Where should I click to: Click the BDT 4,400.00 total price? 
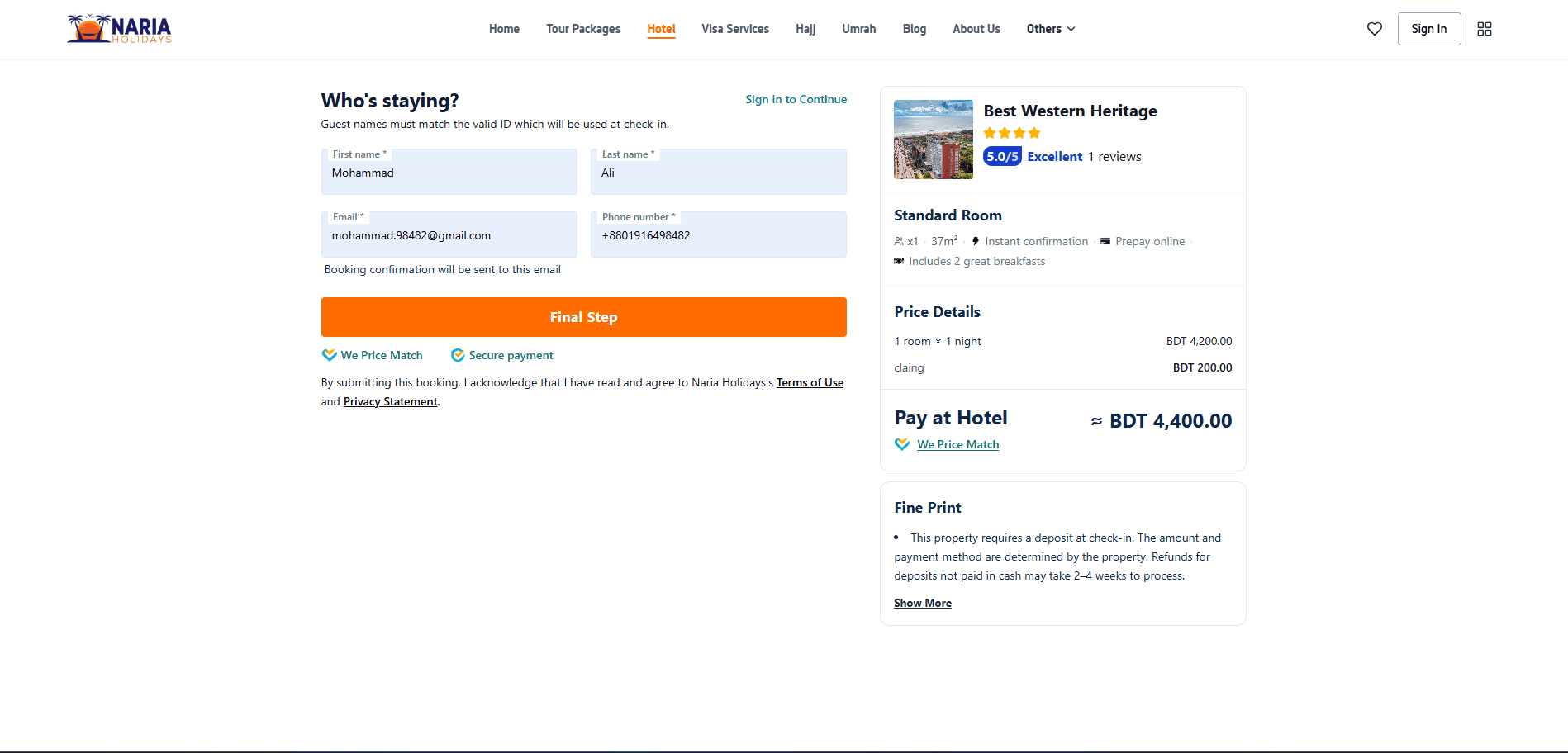(x=1171, y=421)
